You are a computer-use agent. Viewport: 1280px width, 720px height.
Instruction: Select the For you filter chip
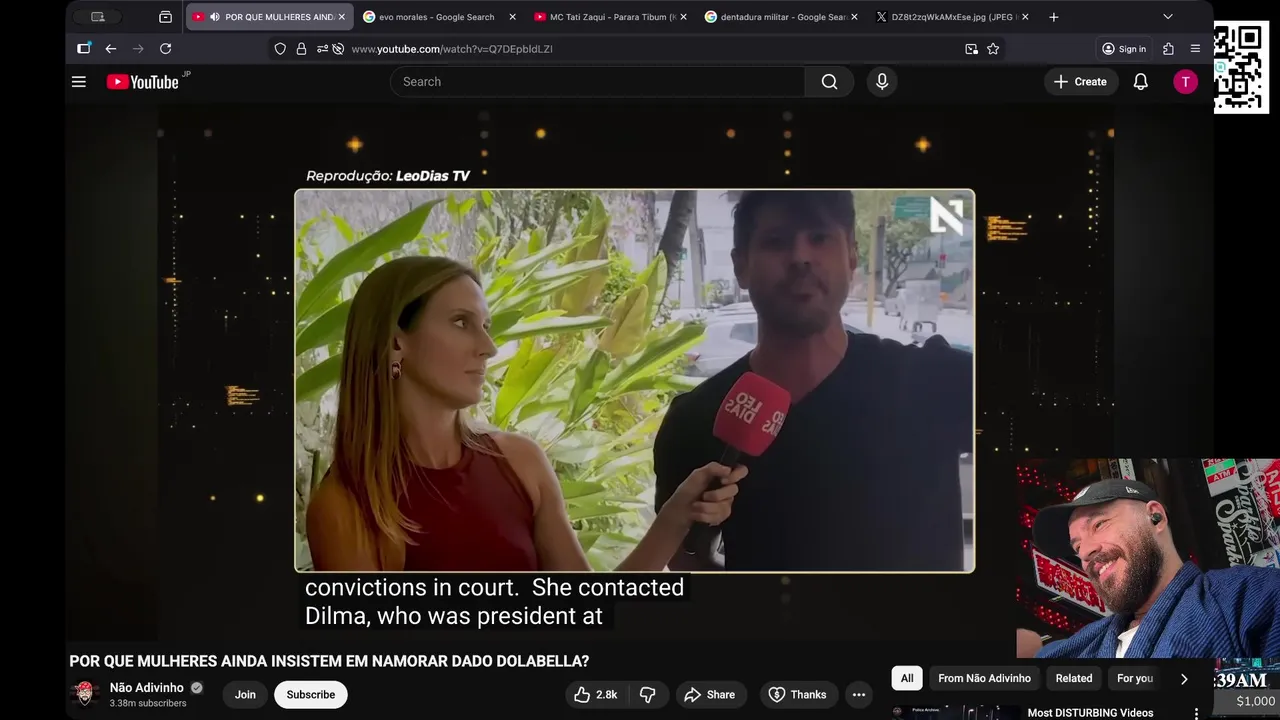[1135, 678]
